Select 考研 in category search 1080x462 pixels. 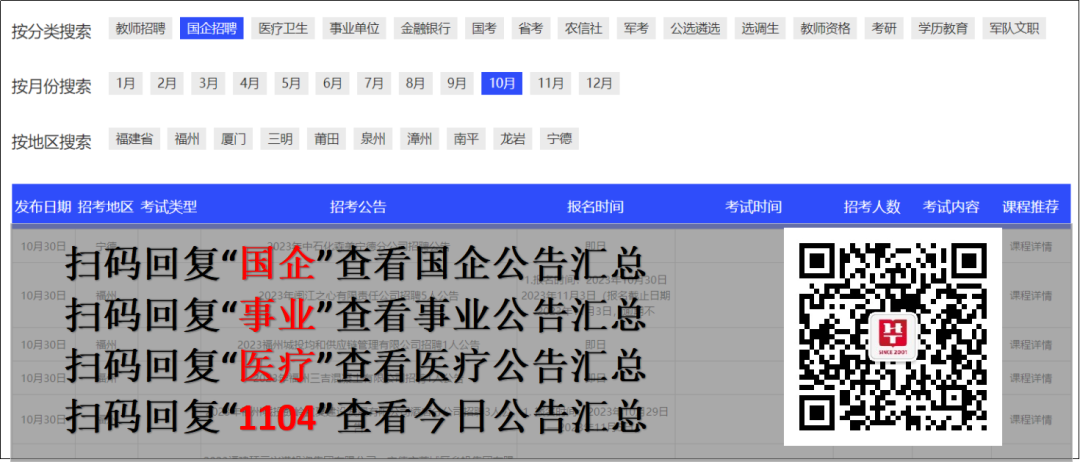pos(884,28)
